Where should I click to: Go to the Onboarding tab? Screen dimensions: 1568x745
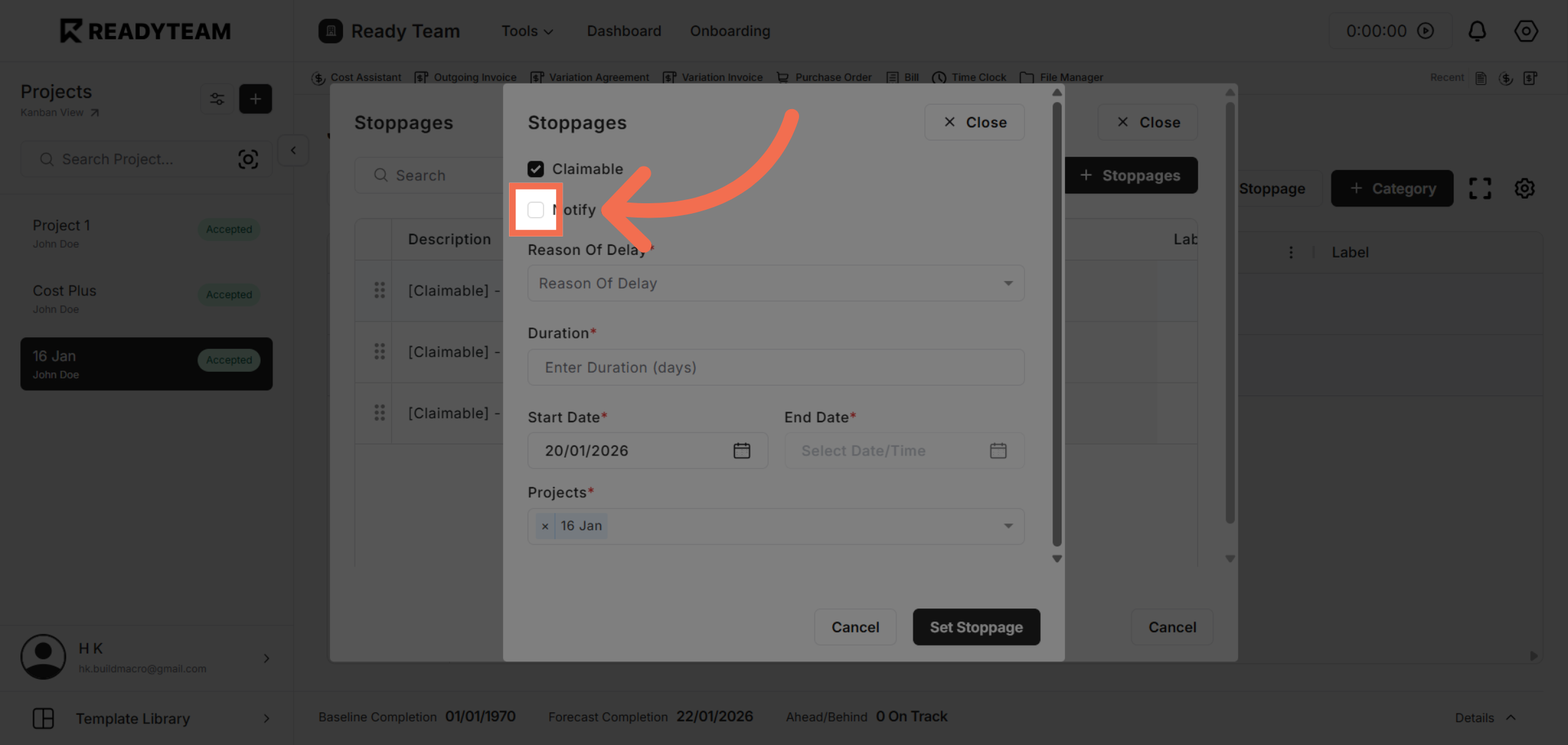730,31
